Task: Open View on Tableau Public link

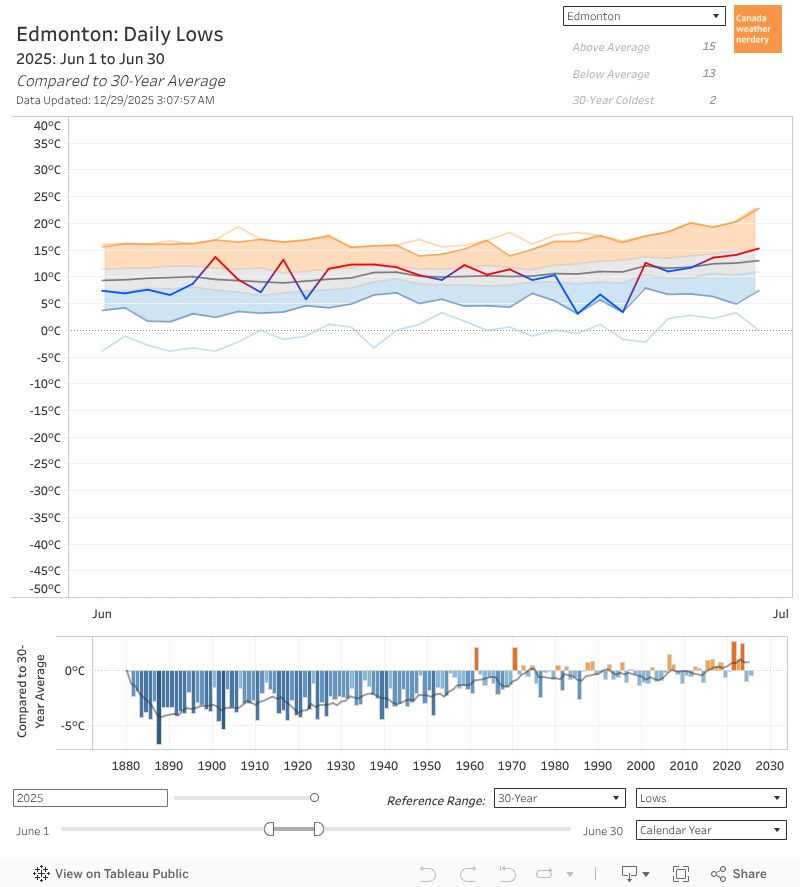Action: (121, 873)
